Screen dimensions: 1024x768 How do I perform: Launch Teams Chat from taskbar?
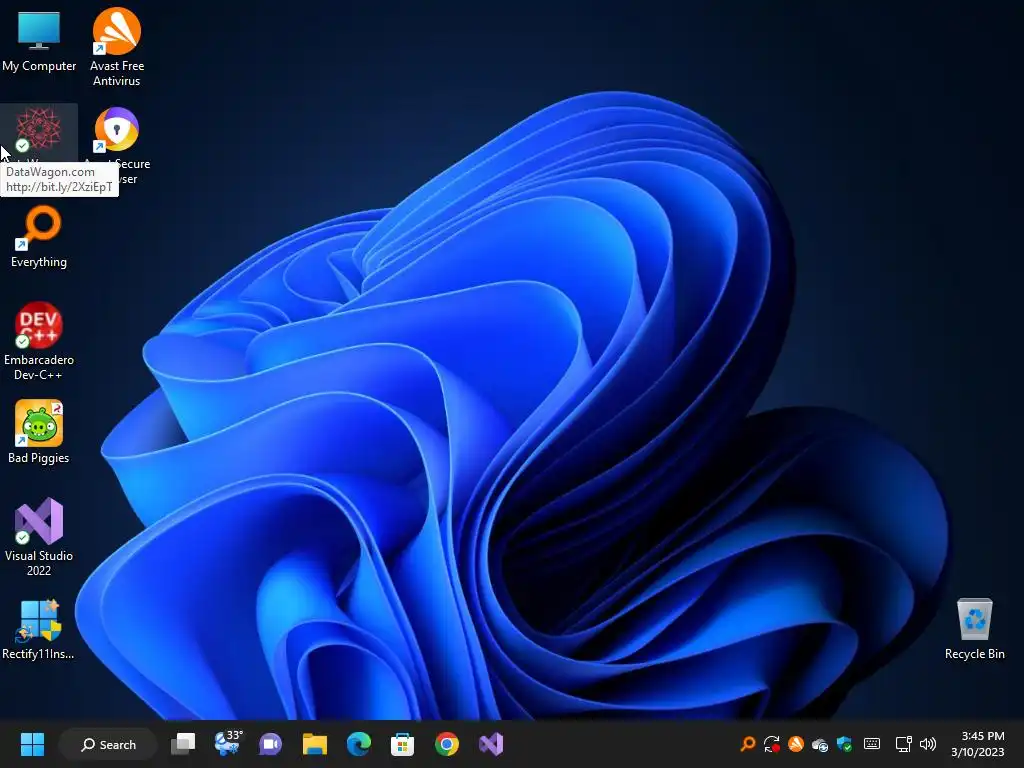pyautogui.click(x=270, y=744)
